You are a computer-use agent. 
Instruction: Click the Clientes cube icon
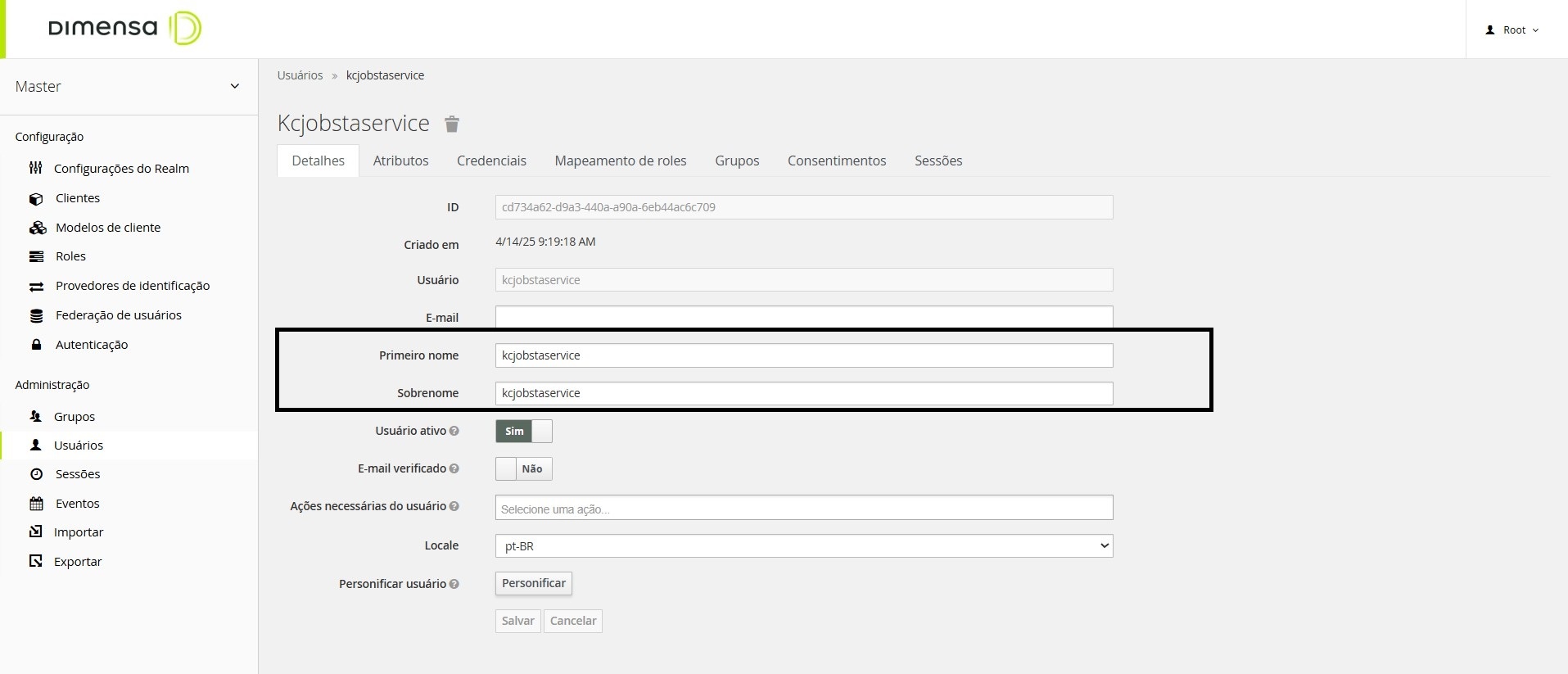[36, 198]
